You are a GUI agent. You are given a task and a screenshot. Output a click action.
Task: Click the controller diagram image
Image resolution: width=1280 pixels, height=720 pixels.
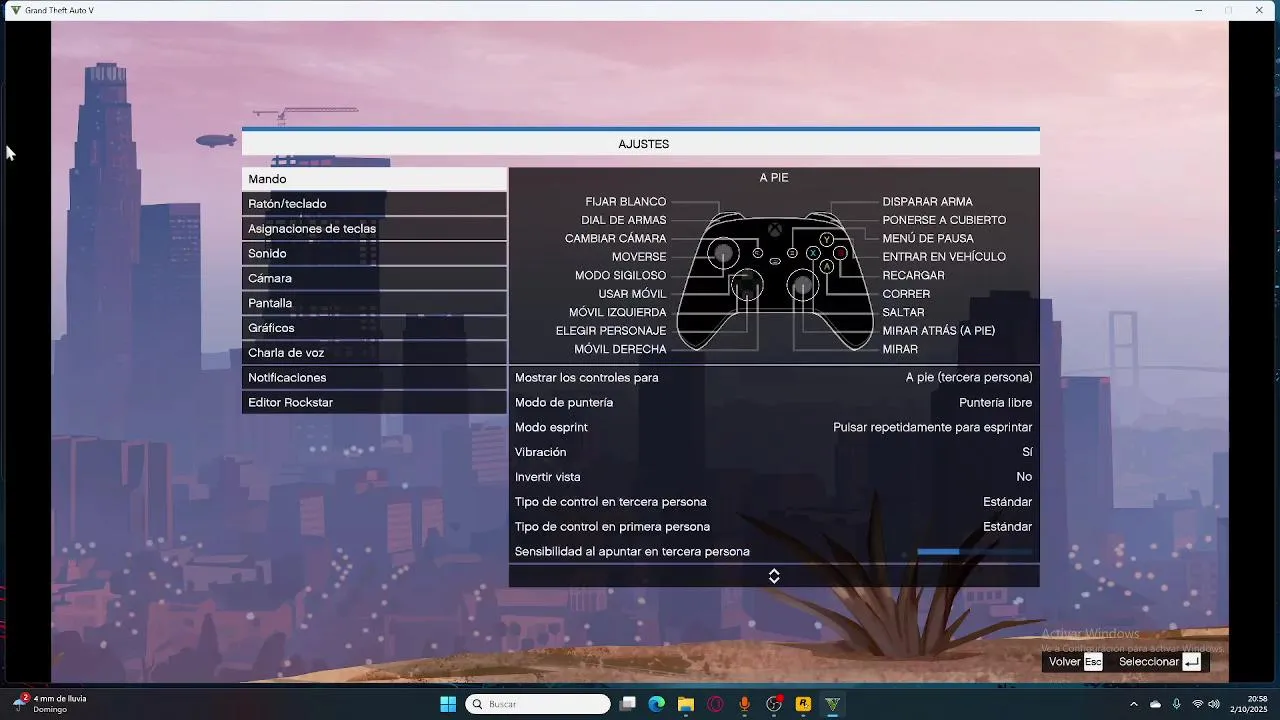pyautogui.click(x=775, y=280)
